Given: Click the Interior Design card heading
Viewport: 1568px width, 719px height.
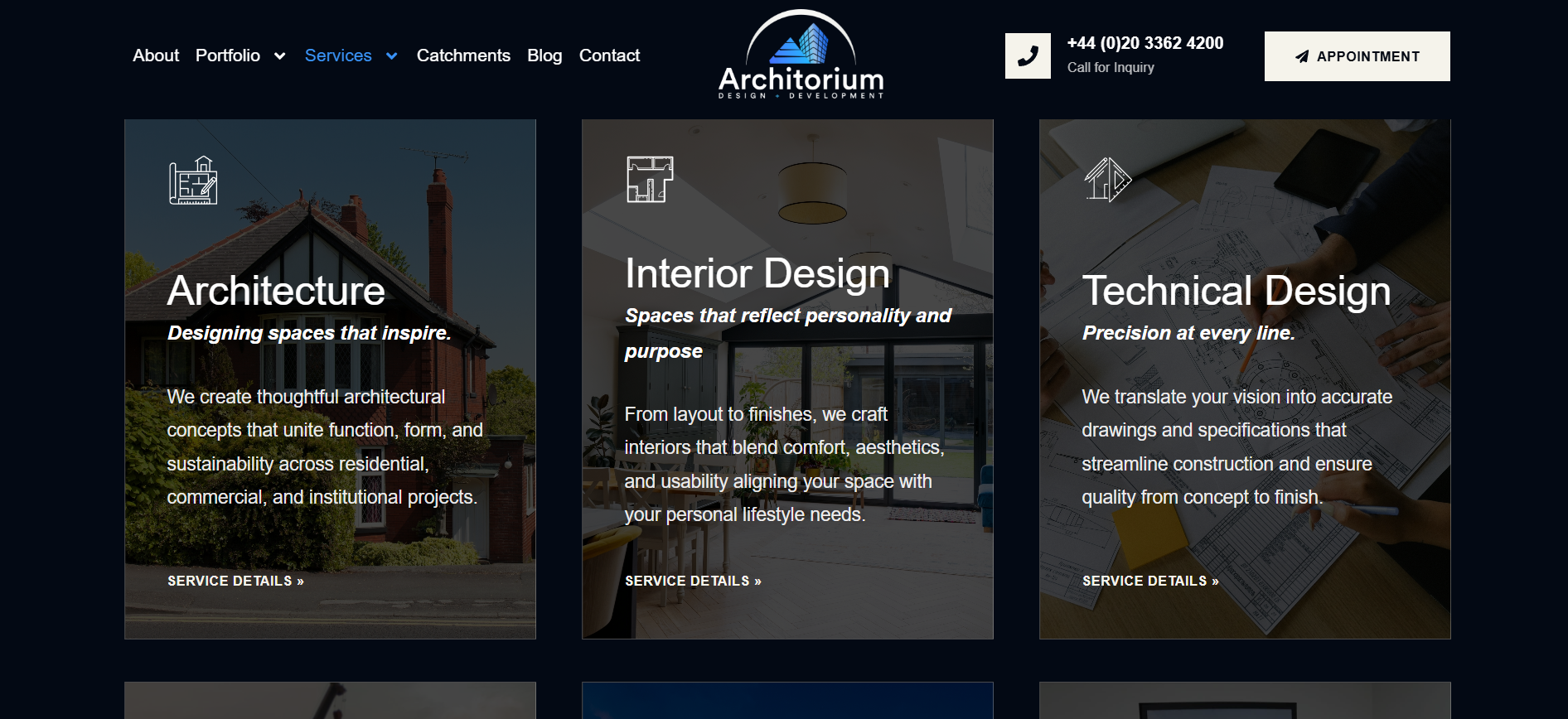Looking at the screenshot, I should tap(757, 273).
